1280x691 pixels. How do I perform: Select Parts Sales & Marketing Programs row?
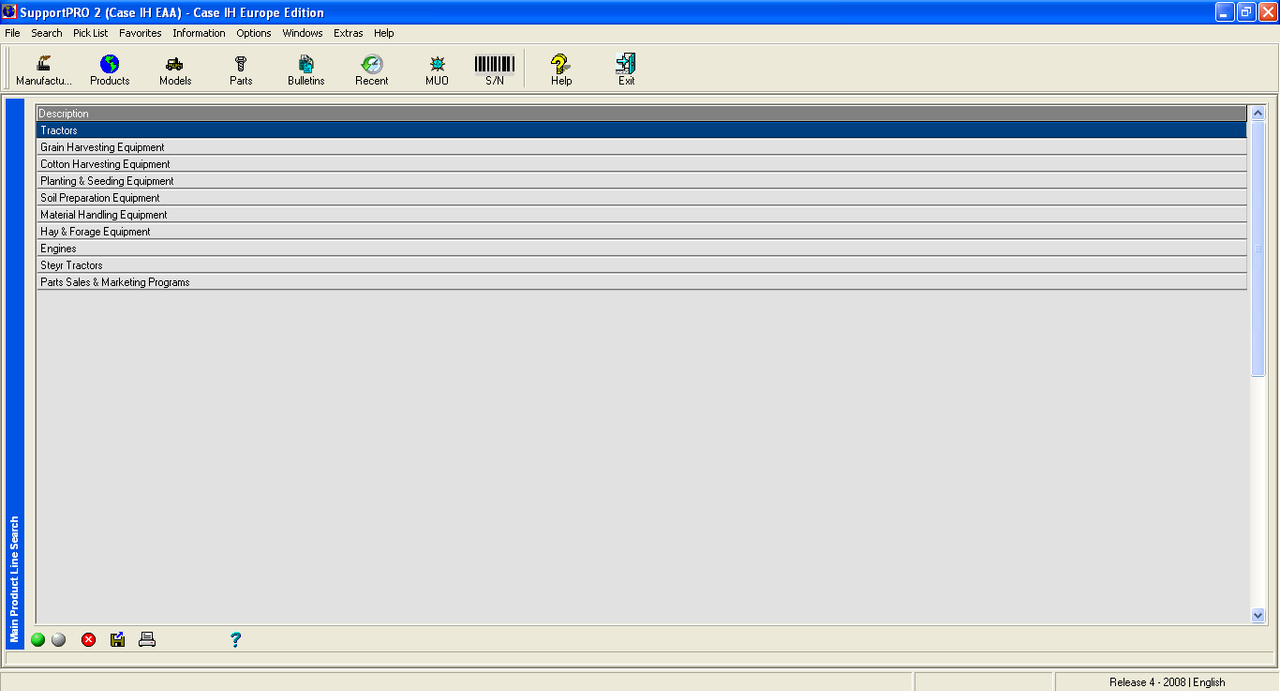tap(641, 283)
